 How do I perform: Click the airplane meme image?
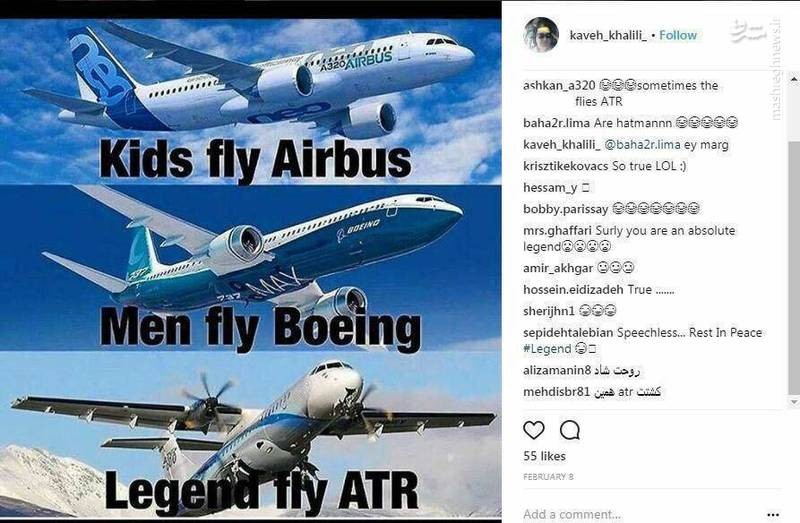pyautogui.click(x=250, y=268)
